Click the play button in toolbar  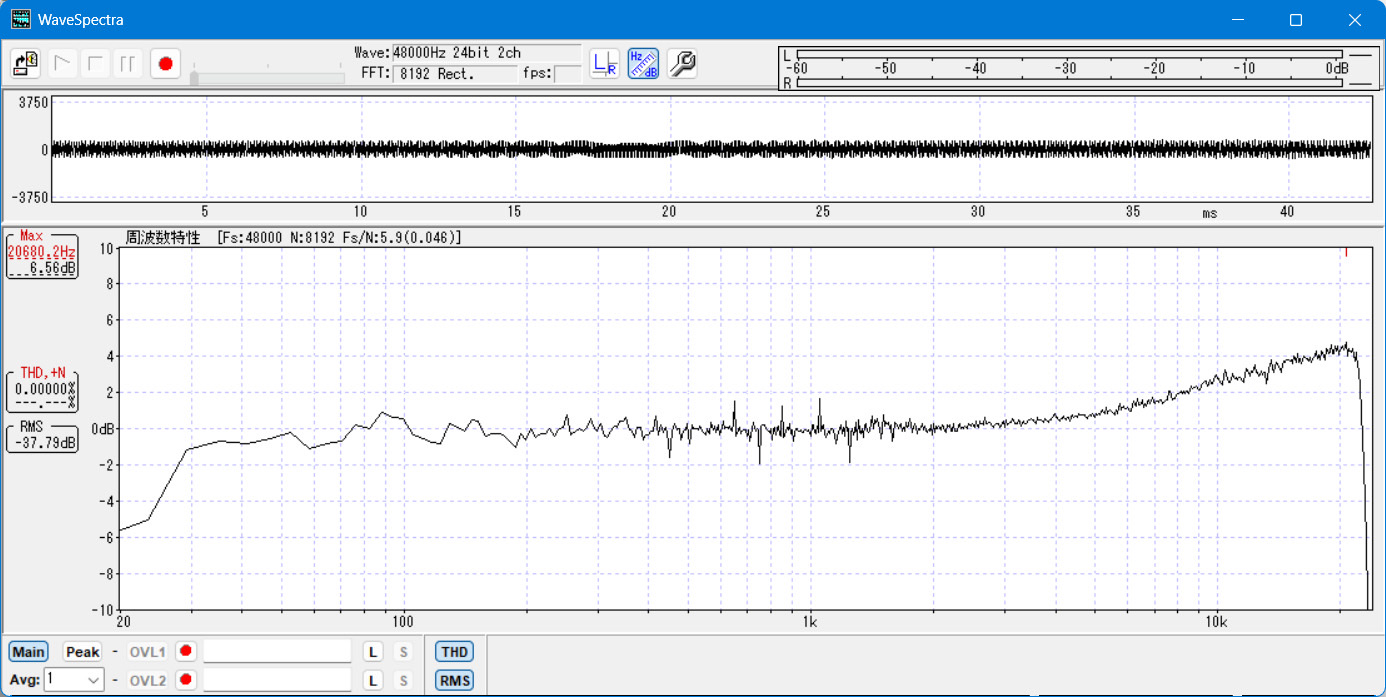pos(63,64)
